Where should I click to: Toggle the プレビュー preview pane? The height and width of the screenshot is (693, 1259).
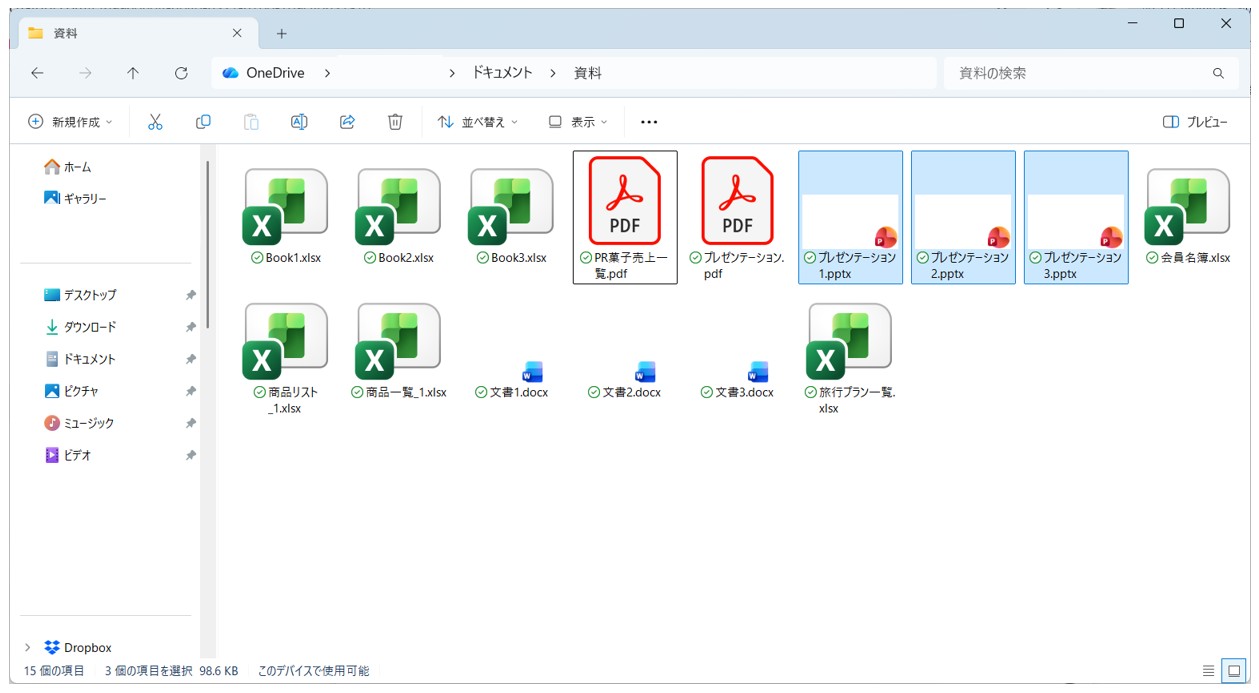[1195, 122]
